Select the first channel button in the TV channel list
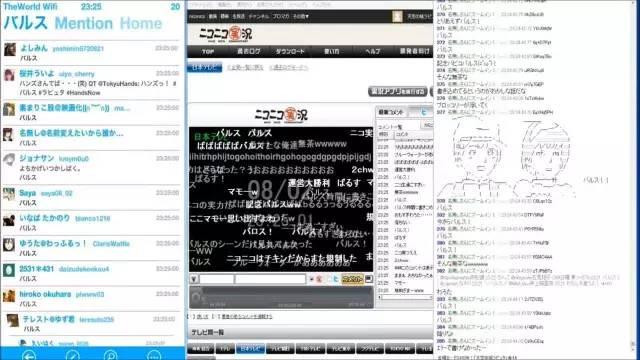The image size is (640, 360). (200, 349)
